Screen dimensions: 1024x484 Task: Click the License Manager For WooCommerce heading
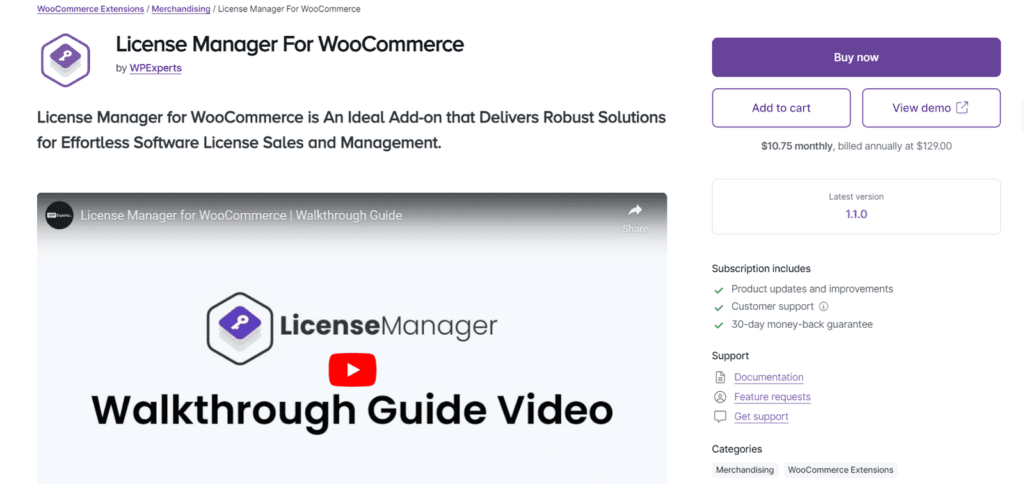(x=290, y=44)
